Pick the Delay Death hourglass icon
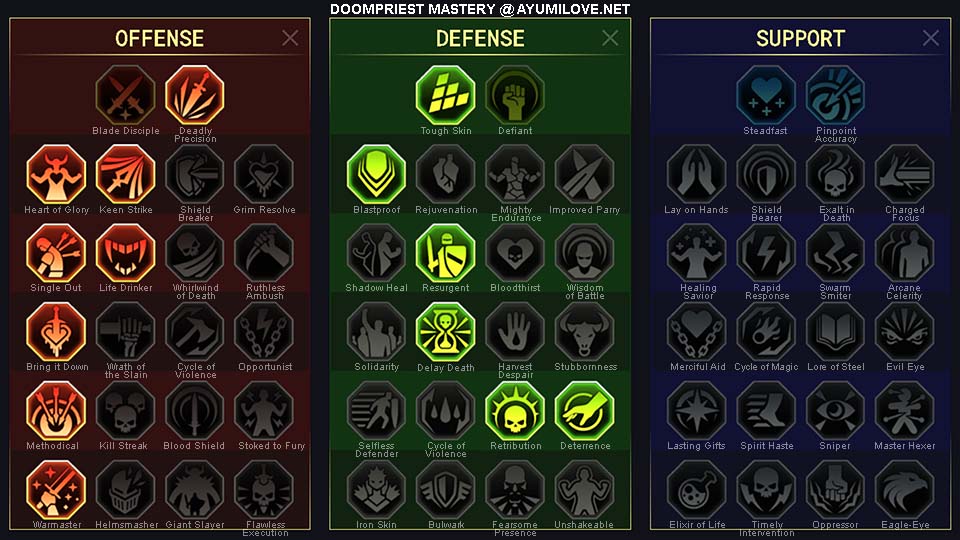 pos(445,332)
